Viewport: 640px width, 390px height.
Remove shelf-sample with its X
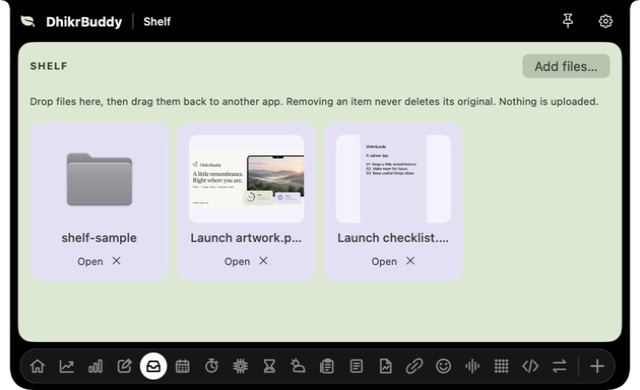[x=116, y=261]
